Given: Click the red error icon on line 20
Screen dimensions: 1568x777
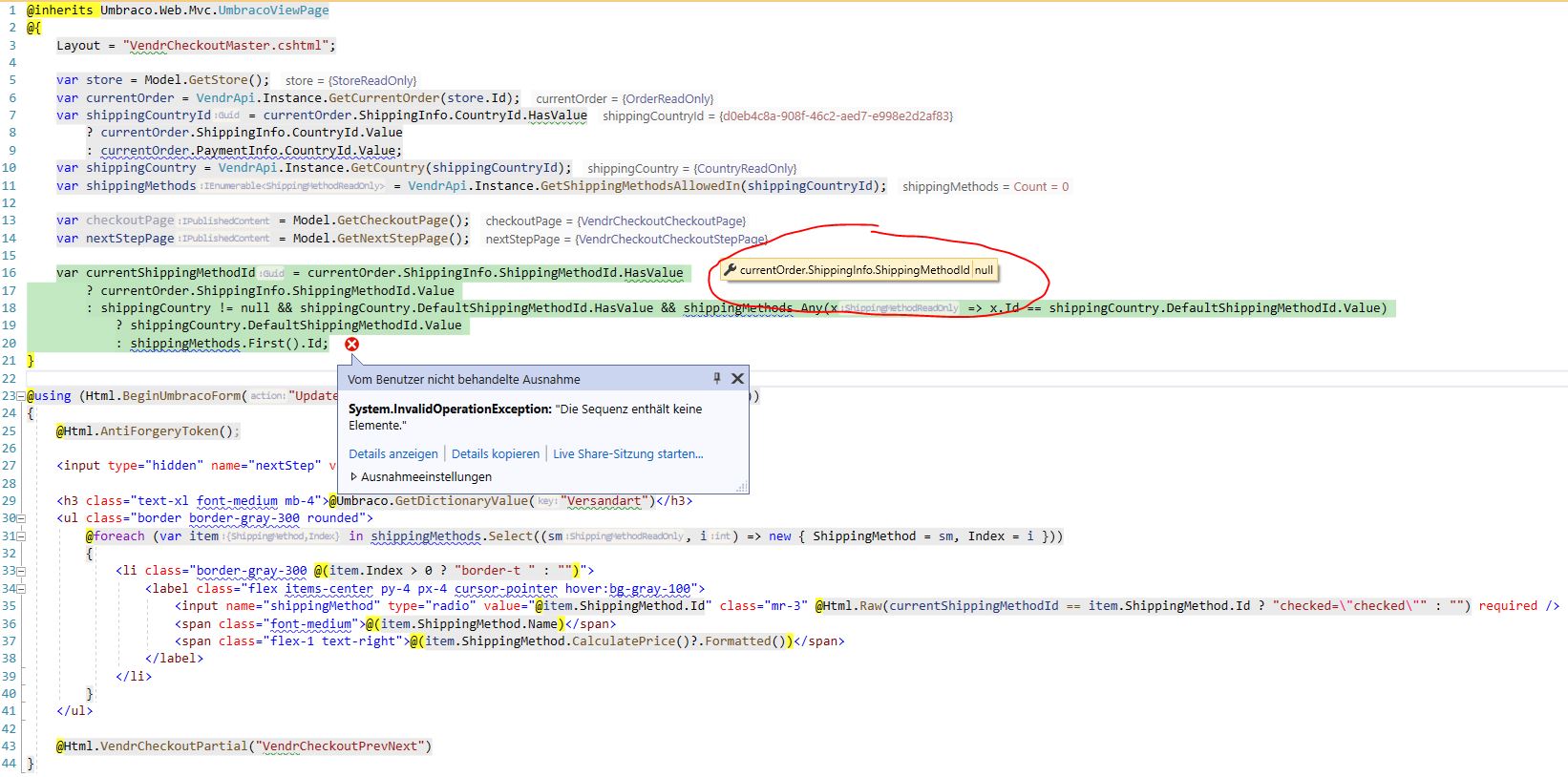Looking at the screenshot, I should click(x=351, y=344).
